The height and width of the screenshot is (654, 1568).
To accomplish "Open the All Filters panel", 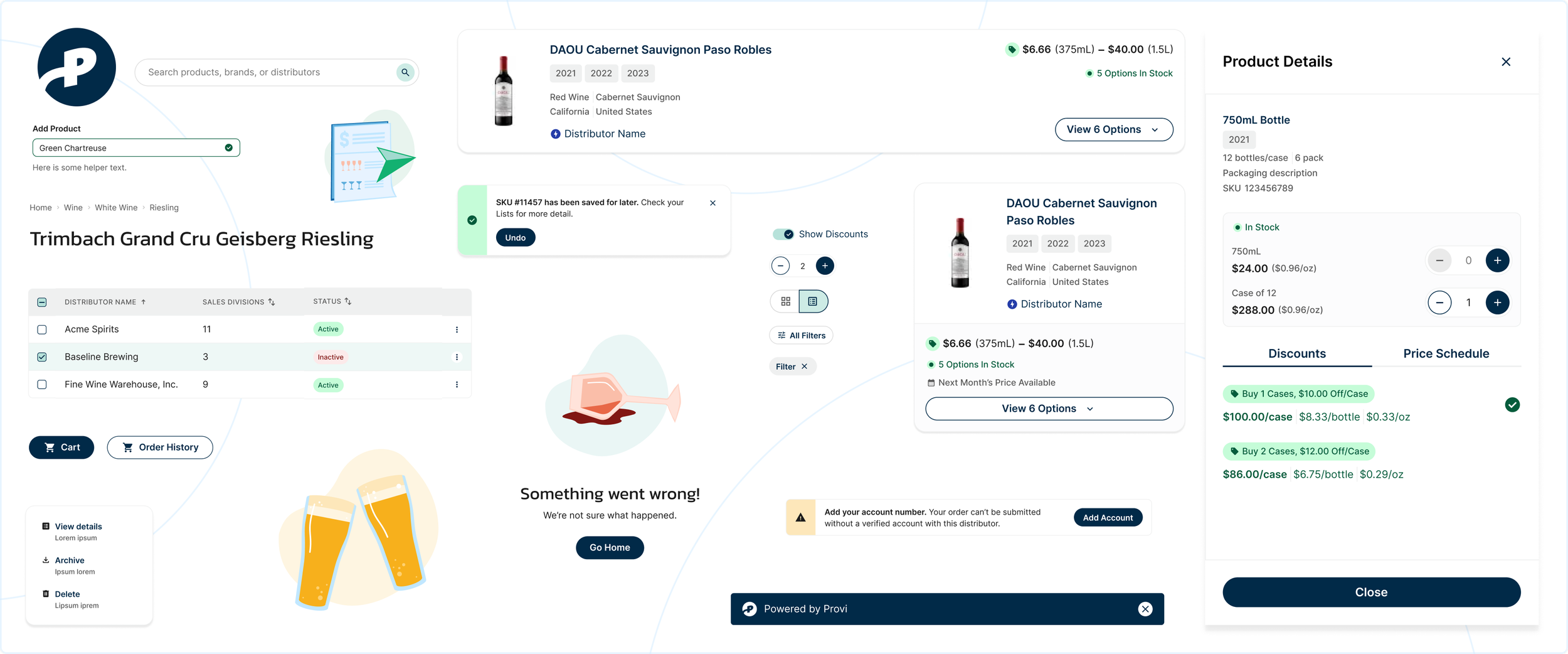I will coord(801,335).
